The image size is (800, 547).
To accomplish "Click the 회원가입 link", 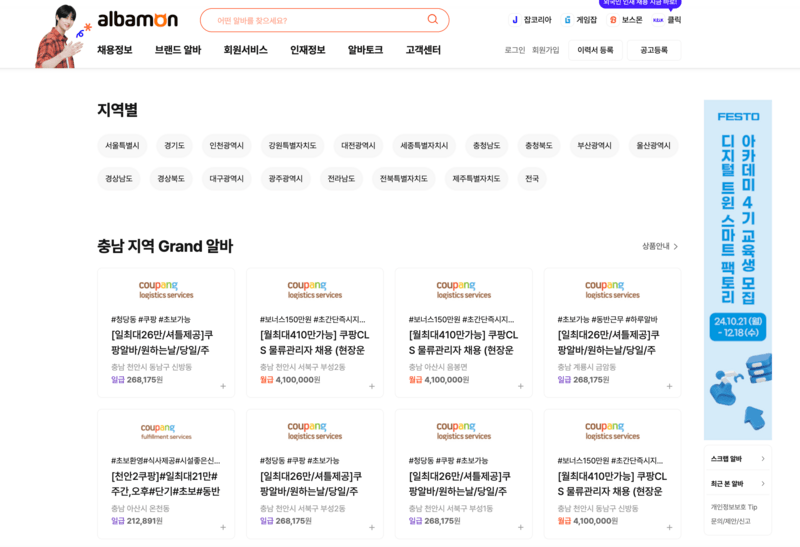I will tap(545, 50).
